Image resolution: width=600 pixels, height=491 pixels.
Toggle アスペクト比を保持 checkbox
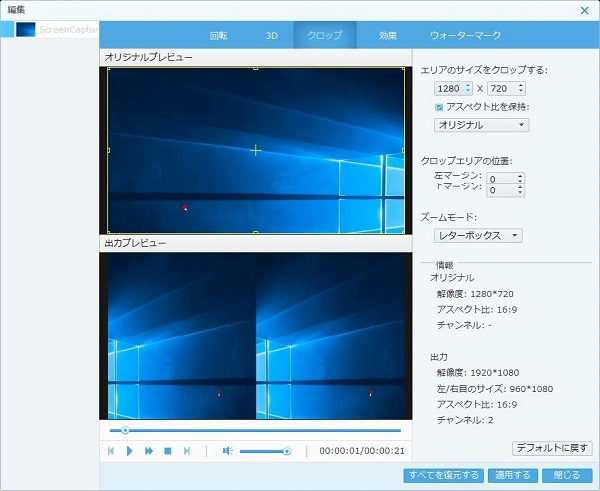pos(439,108)
